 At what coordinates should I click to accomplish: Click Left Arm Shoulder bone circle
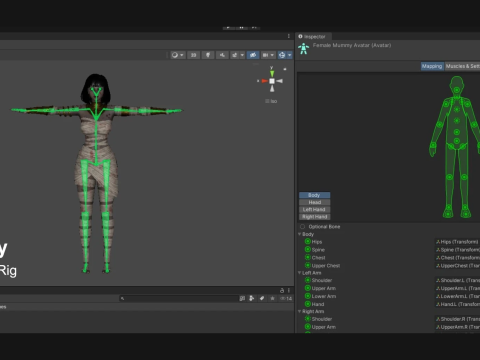pos(308,280)
